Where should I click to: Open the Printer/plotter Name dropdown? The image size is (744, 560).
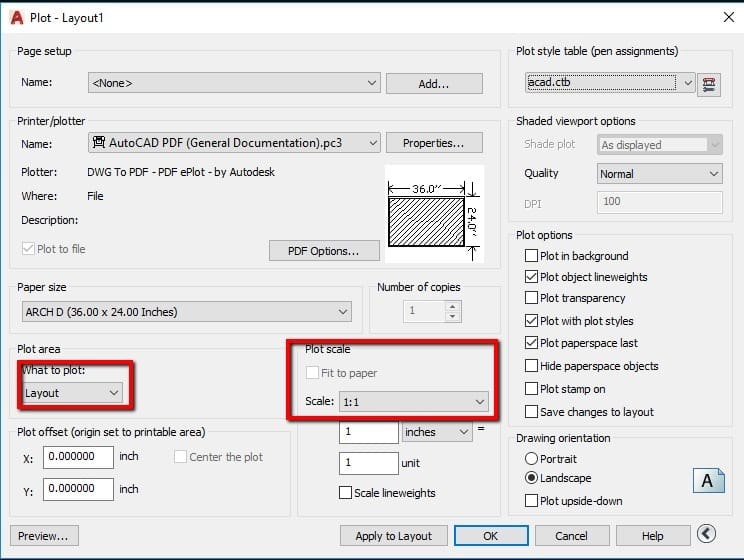point(234,143)
